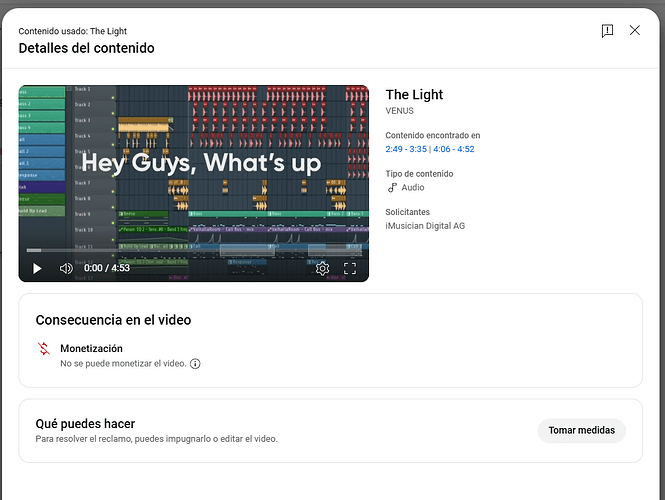Close the Detalles del contenido dialog
The height and width of the screenshot is (500, 665).
(635, 31)
